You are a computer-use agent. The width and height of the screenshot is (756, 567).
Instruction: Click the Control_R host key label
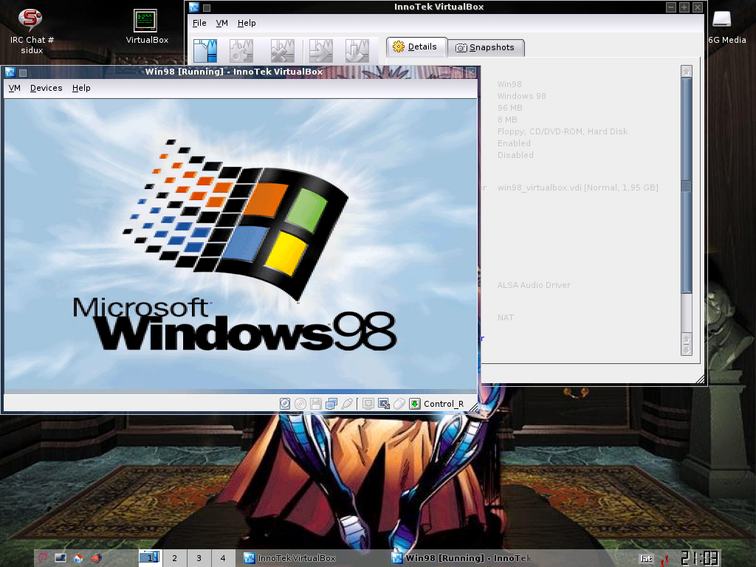444,404
